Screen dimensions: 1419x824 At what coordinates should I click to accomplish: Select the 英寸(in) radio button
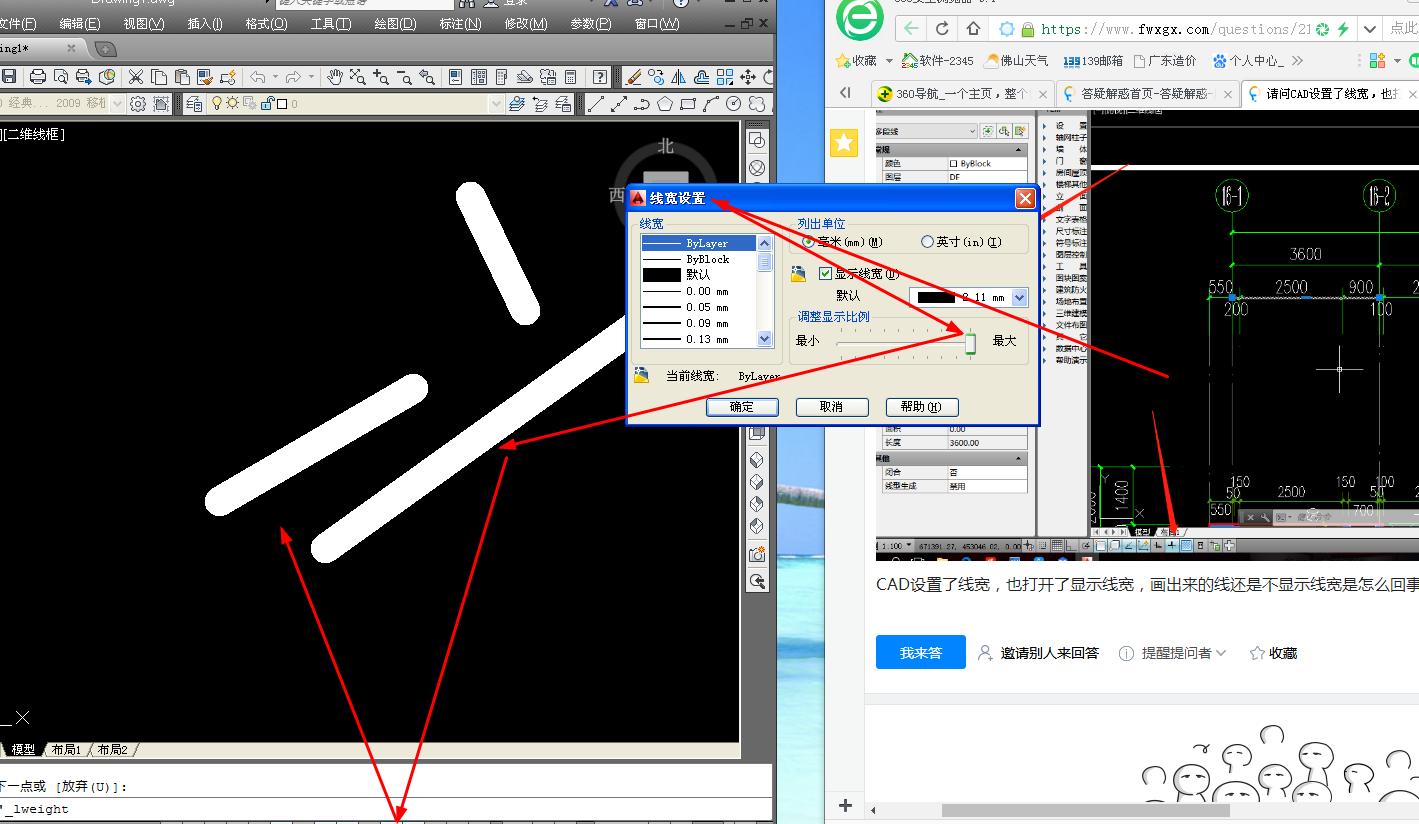point(927,242)
